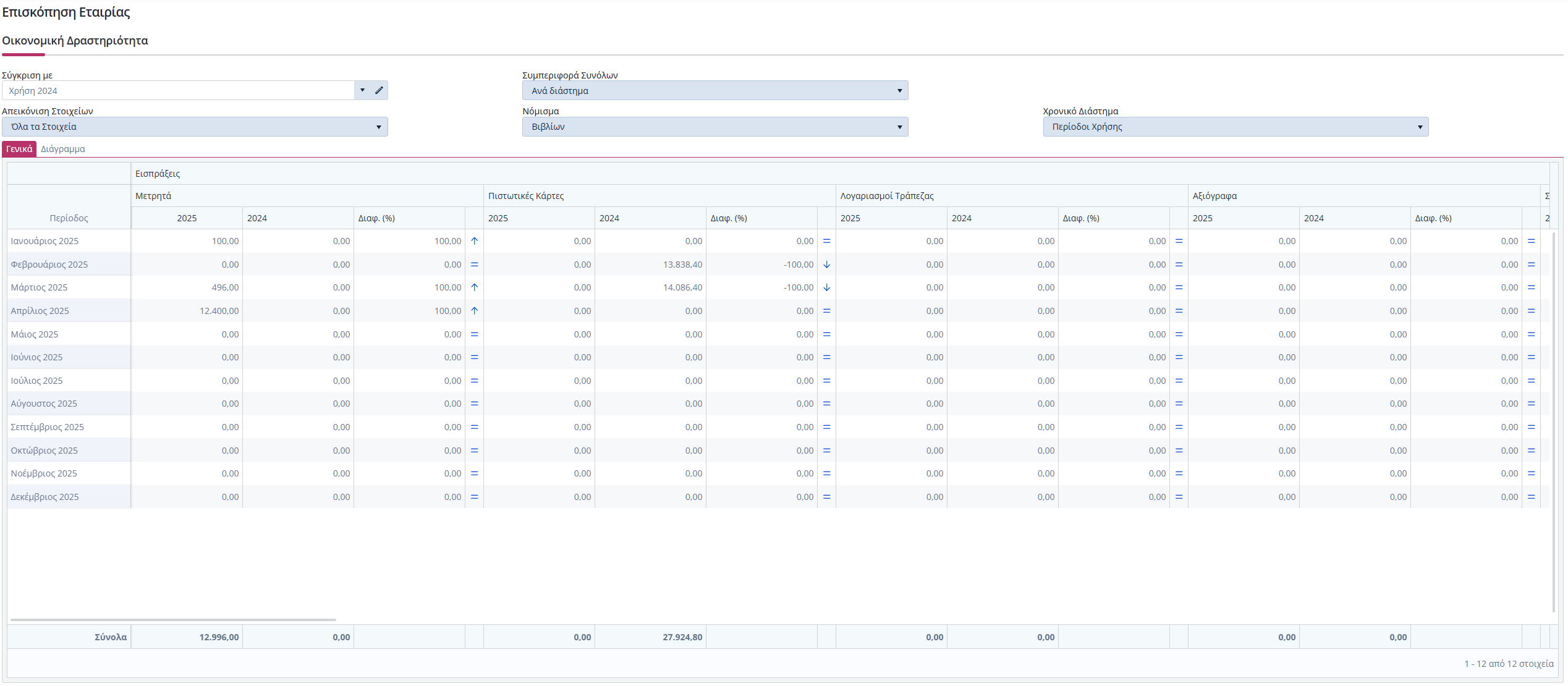The width and height of the screenshot is (1568, 686).
Task: Click the Μετρητά column group header
Action: point(307,196)
